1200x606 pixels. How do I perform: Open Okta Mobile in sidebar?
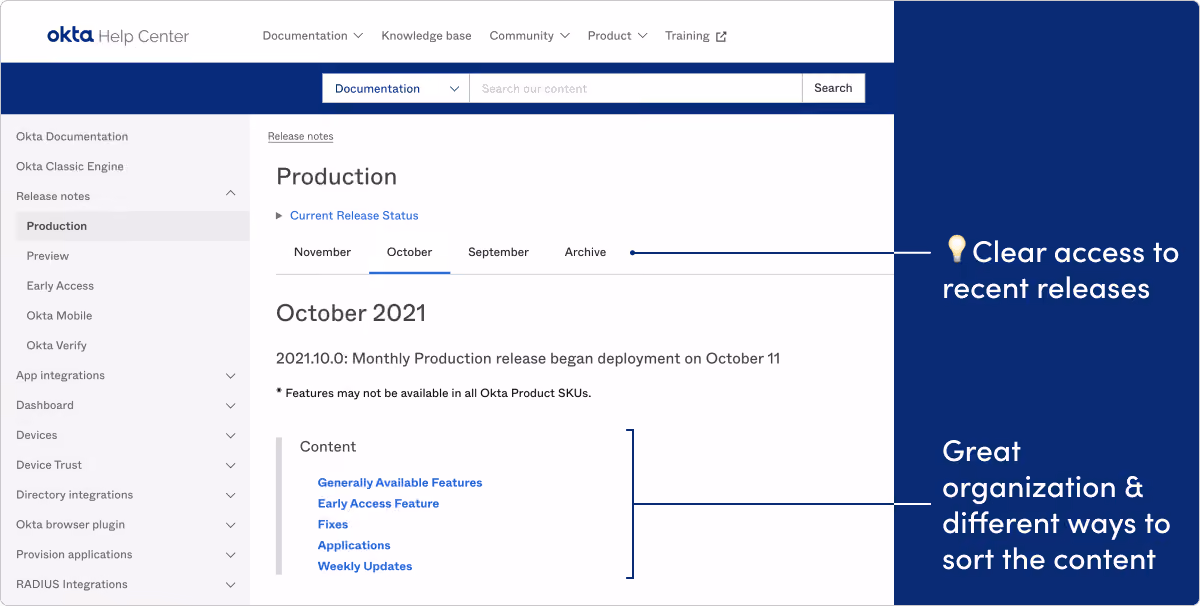coord(59,316)
